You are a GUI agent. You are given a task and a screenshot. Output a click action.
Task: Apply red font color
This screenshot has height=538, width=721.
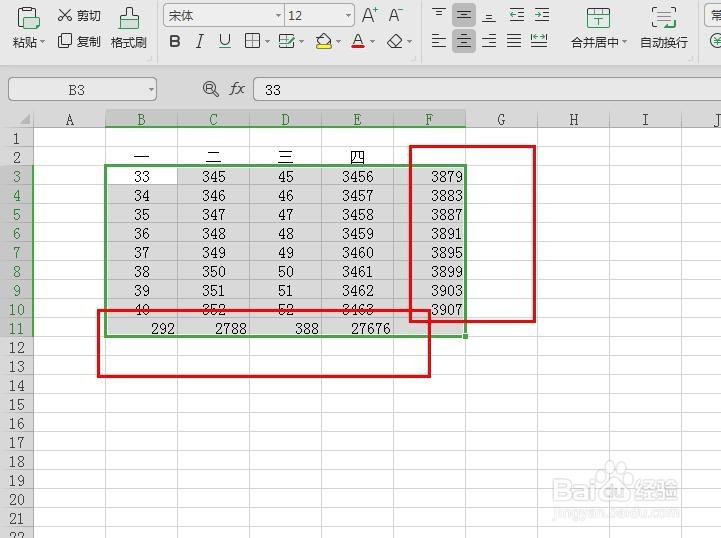click(358, 41)
